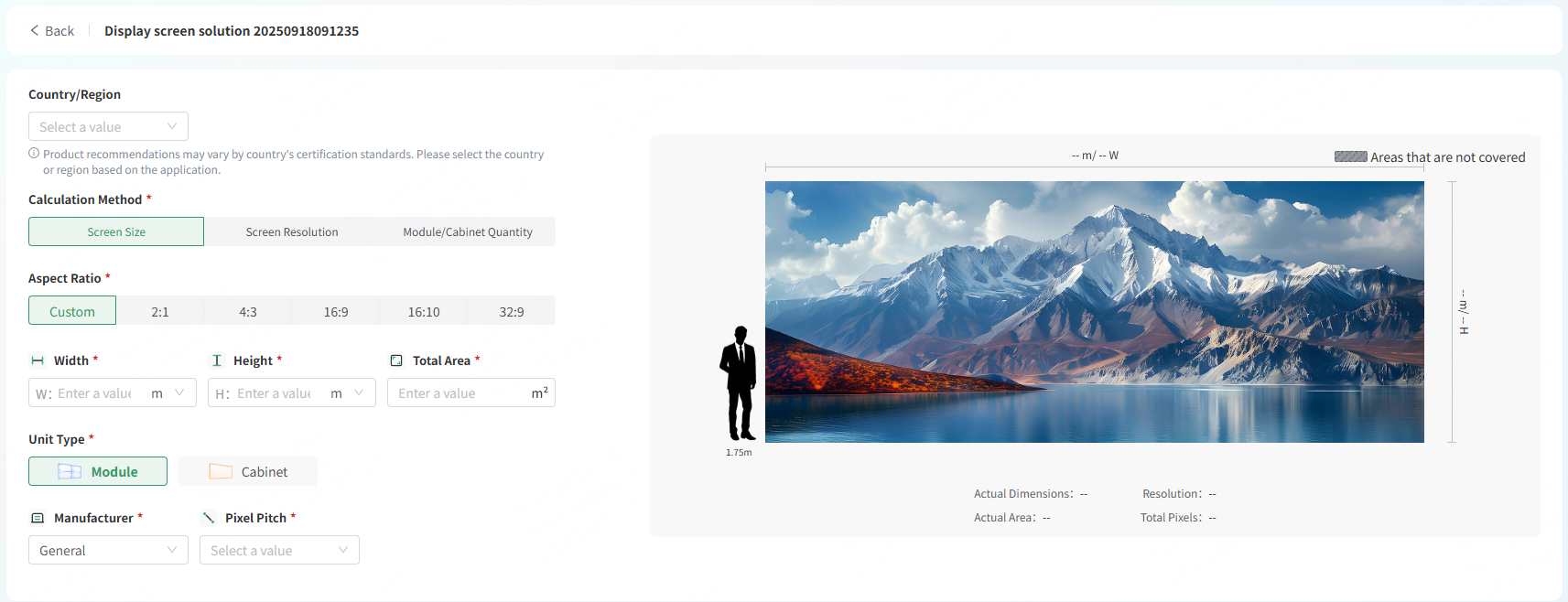Select the Custom aspect ratio button
The height and width of the screenshot is (602, 1568).
pyautogui.click(x=72, y=311)
